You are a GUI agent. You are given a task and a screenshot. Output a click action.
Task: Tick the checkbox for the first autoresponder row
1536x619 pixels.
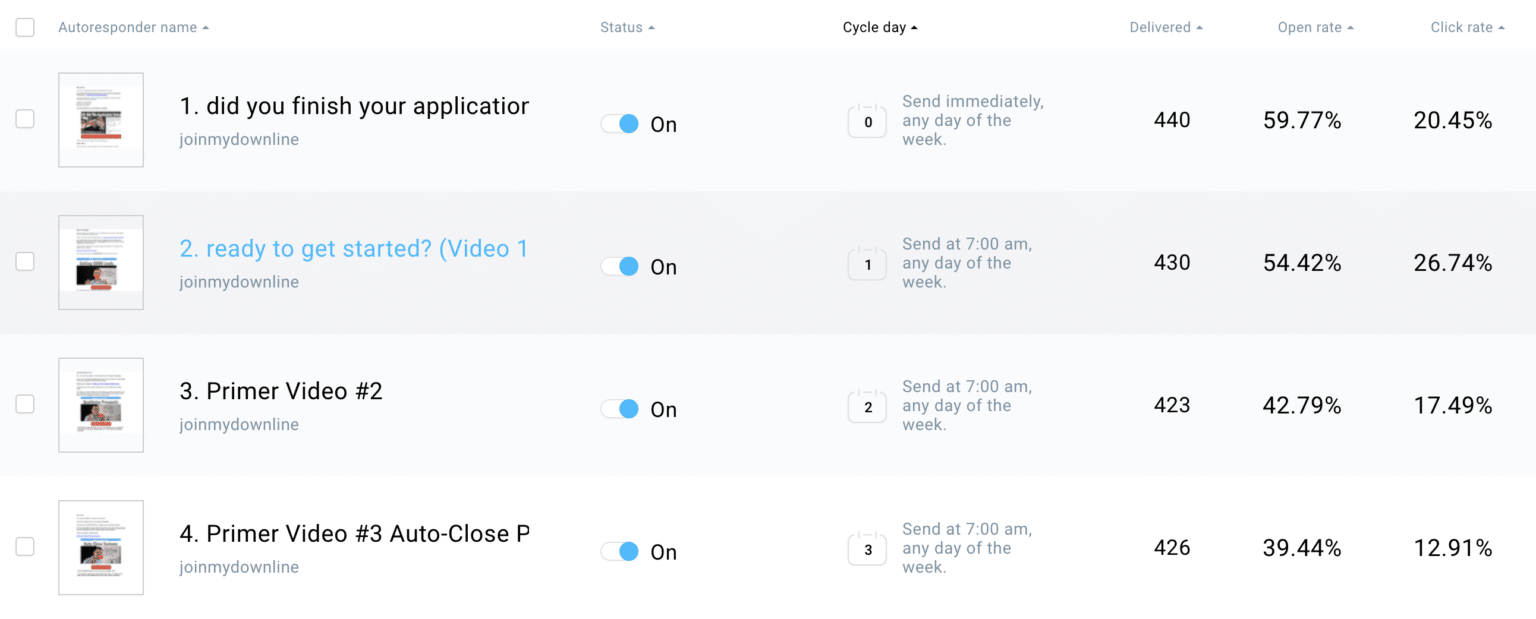click(24, 120)
